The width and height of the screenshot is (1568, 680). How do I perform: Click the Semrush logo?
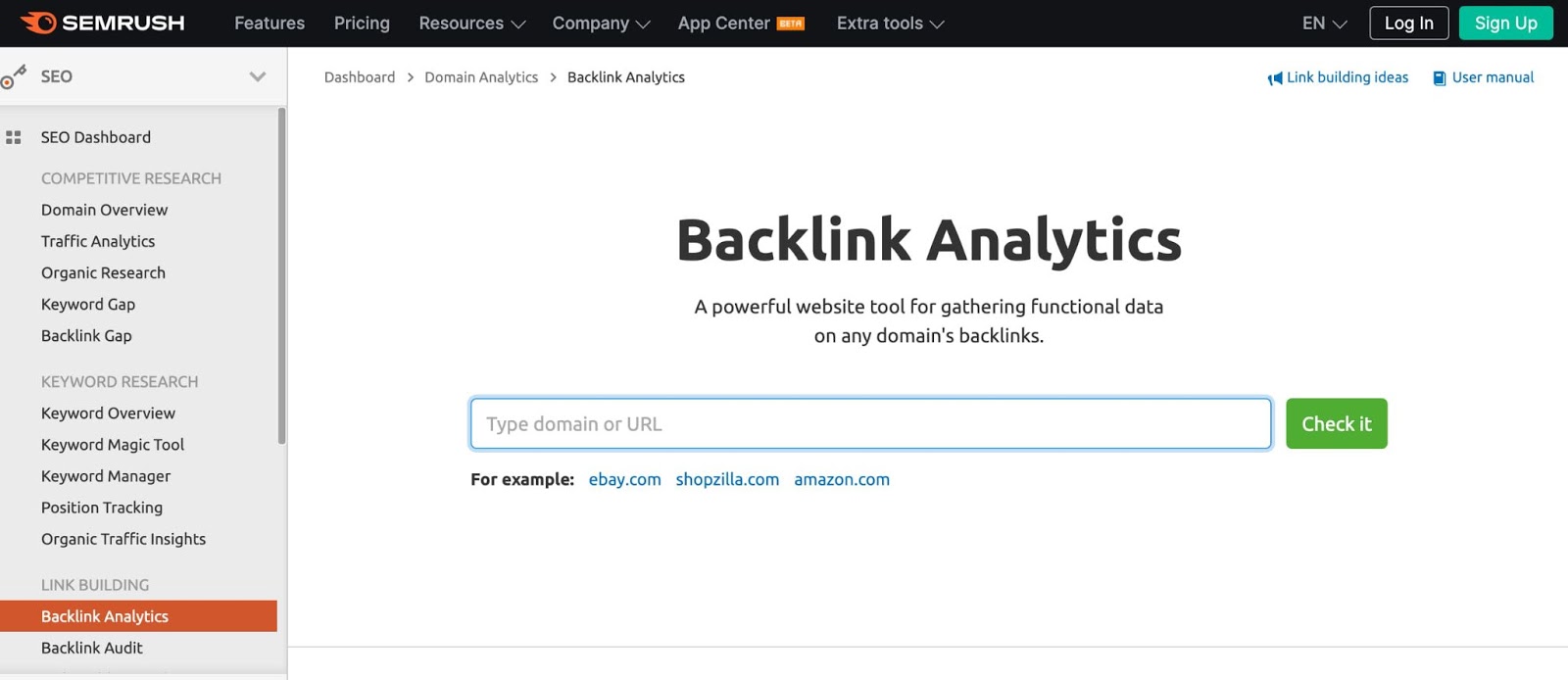pyautogui.click(x=102, y=23)
